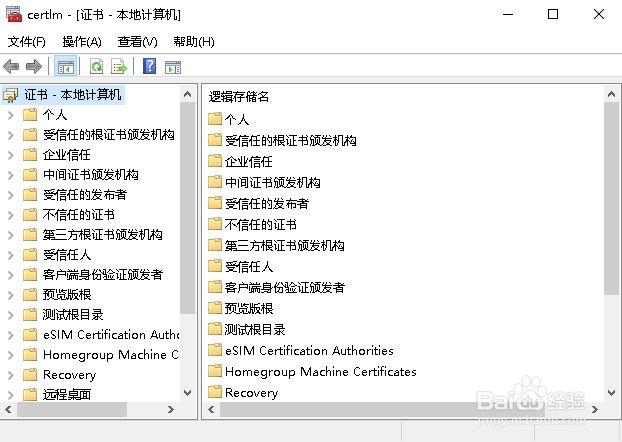622x442 pixels.
Task: Click left tree horizontal scroll right arrow
Action: coord(171,409)
